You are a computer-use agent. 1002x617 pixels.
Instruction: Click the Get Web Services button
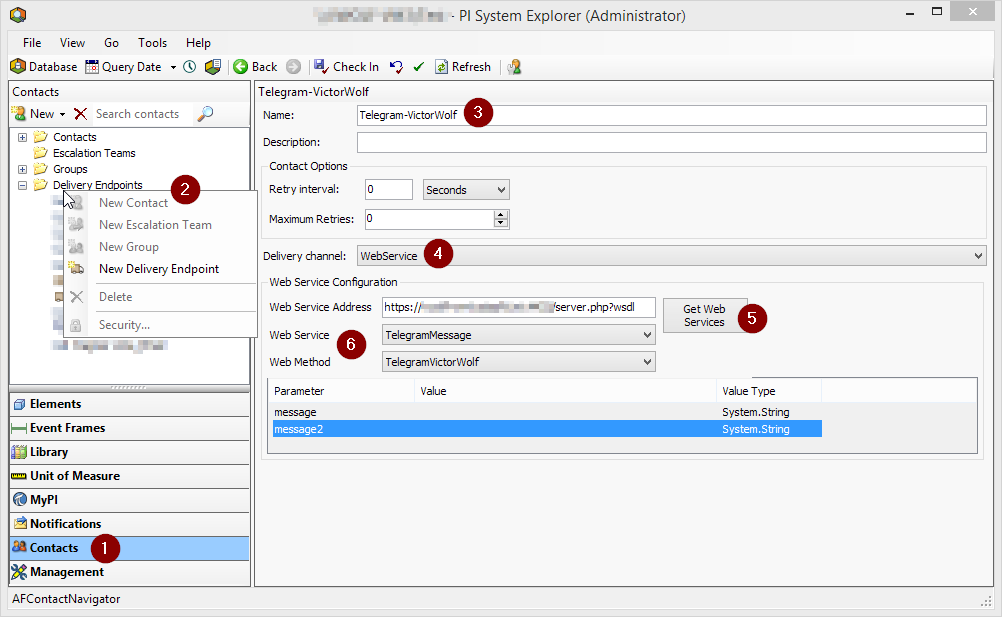(704, 316)
